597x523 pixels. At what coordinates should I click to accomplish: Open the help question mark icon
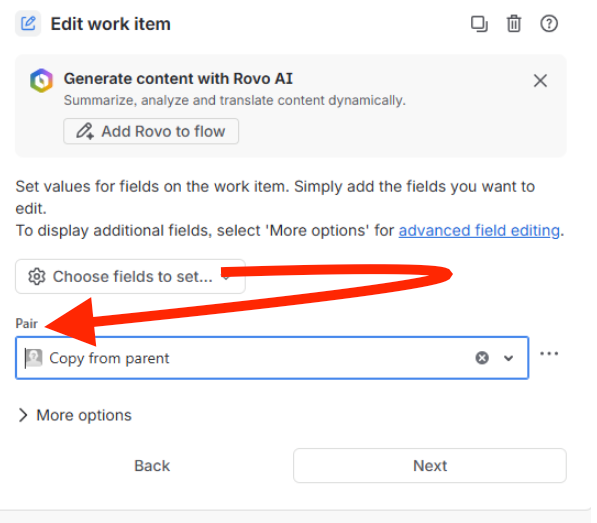tap(549, 24)
